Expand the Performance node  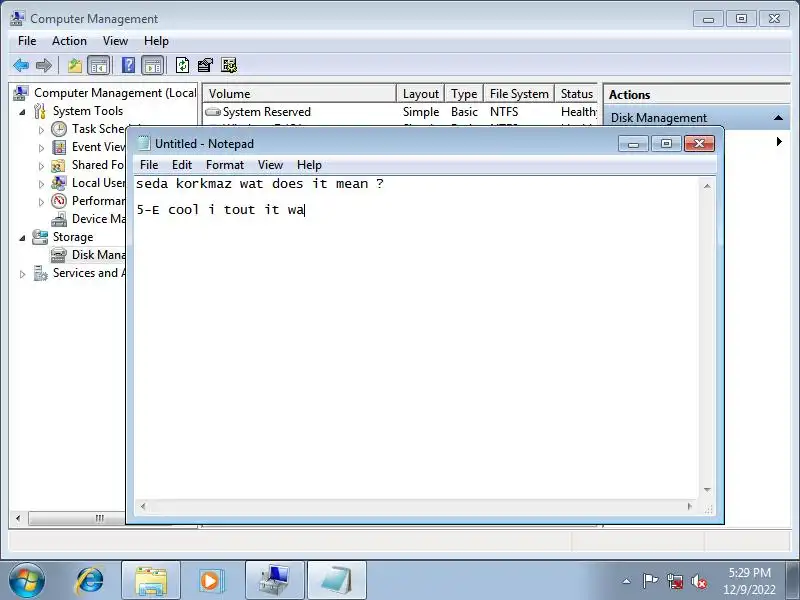(x=41, y=202)
